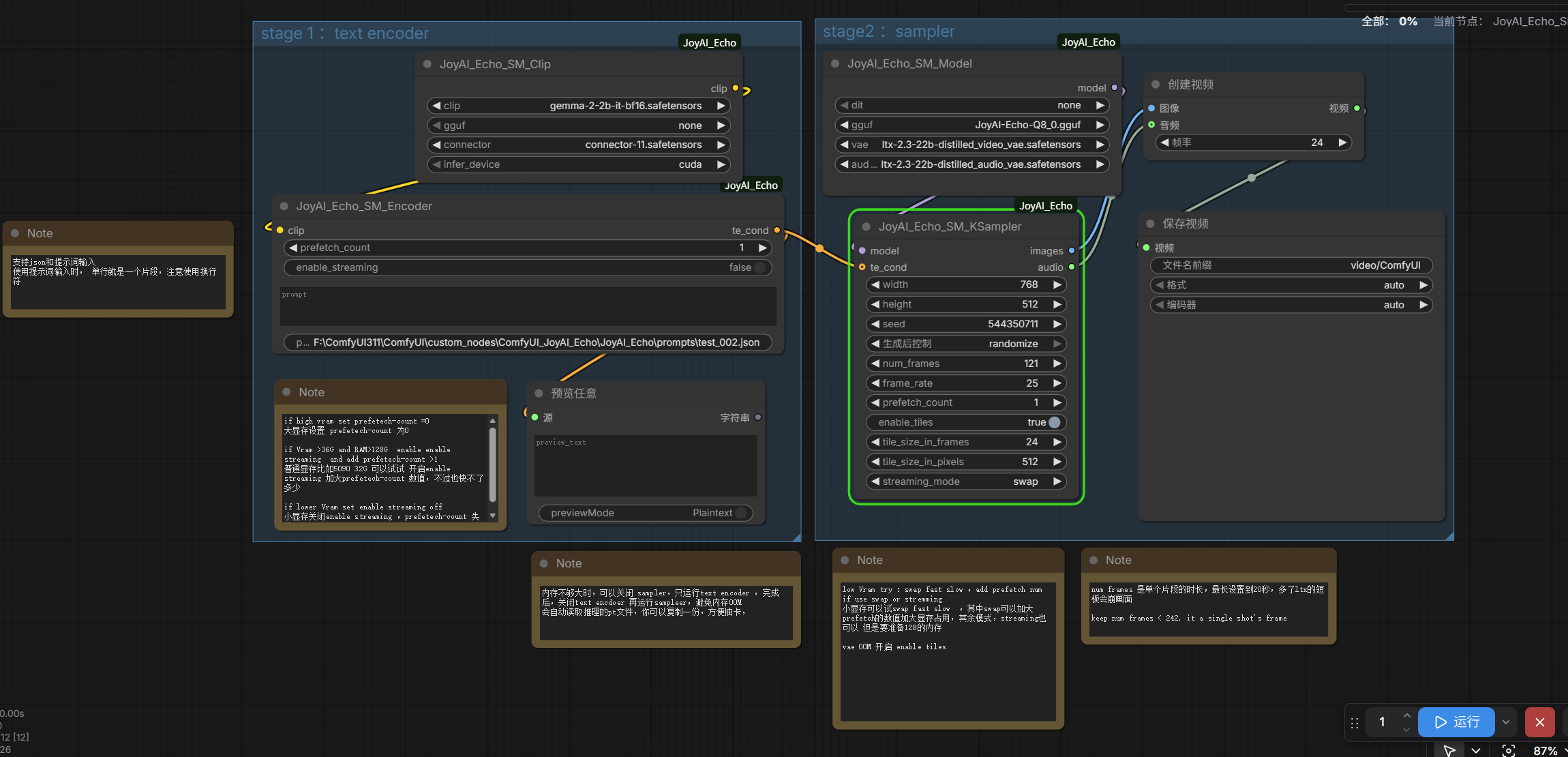The width and height of the screenshot is (1568, 757).
Task: Click the images output slot on KSampler
Action: pos(1072,251)
